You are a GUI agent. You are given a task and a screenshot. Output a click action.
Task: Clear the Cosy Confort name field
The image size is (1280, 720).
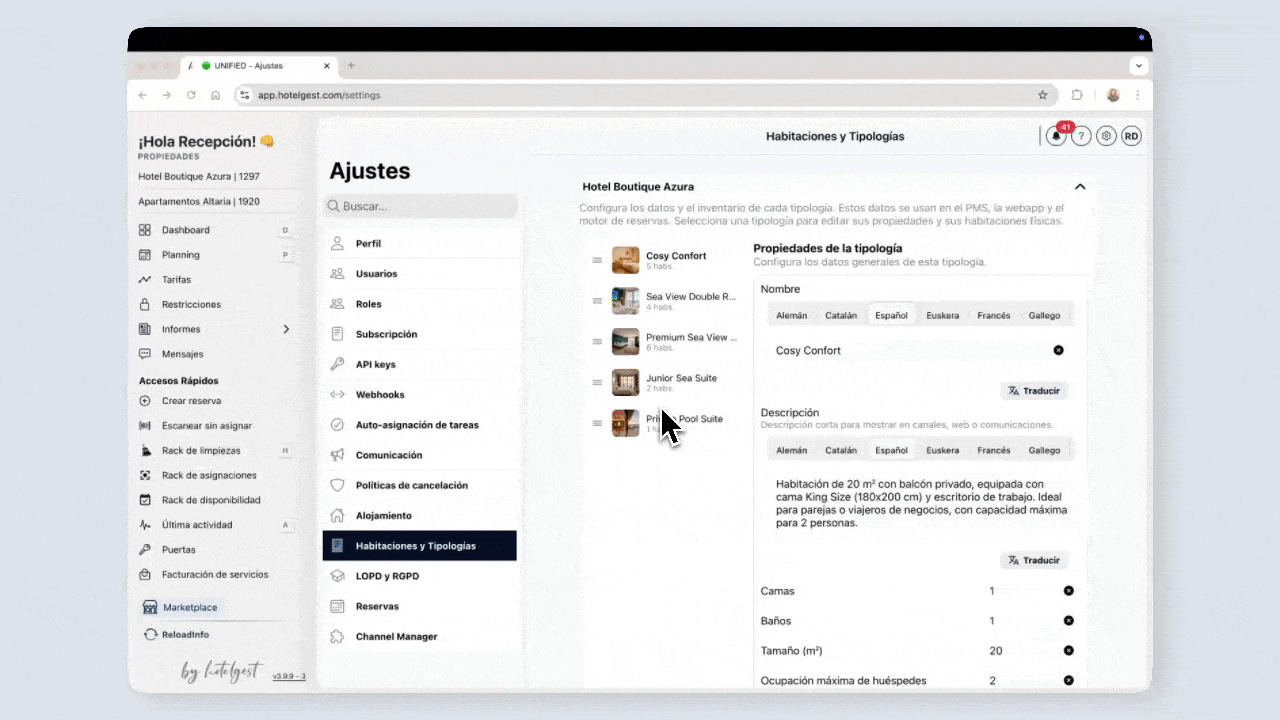click(1058, 350)
